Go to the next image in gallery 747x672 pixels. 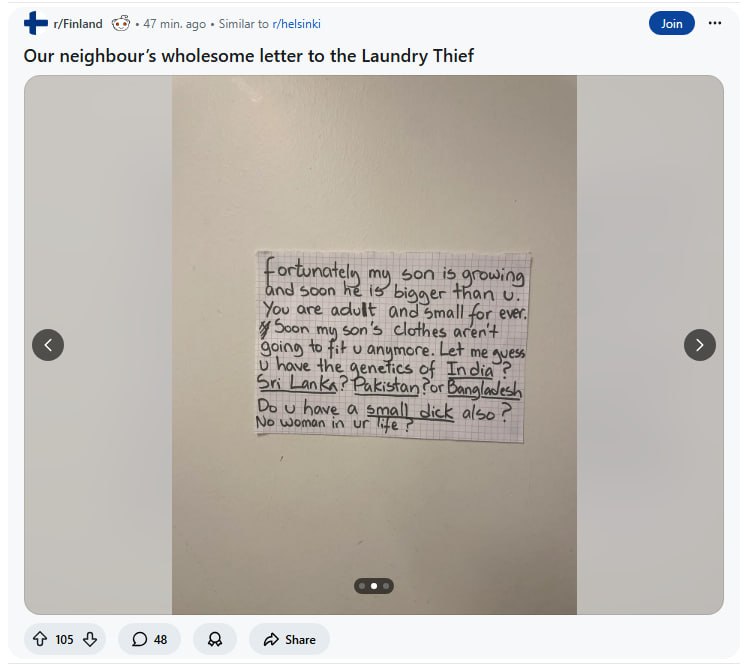(x=699, y=345)
